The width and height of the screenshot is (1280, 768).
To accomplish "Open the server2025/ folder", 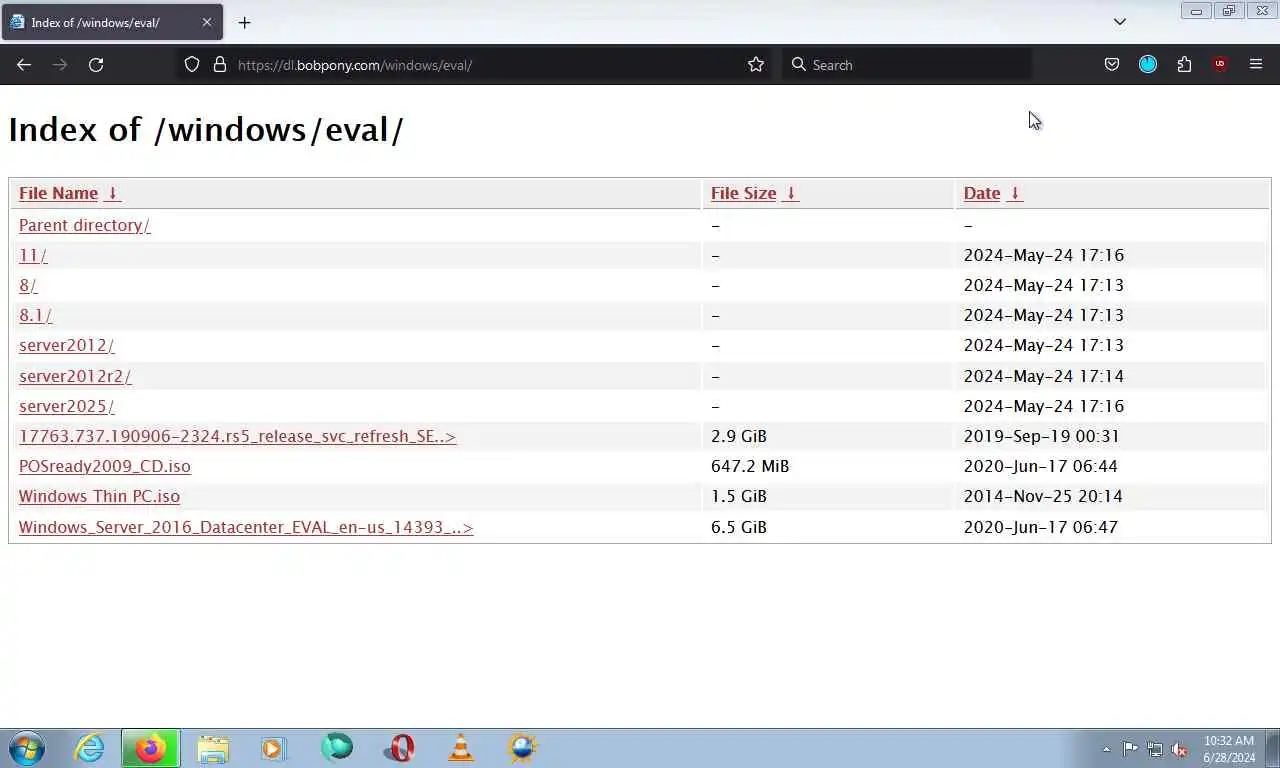I will tap(66, 406).
